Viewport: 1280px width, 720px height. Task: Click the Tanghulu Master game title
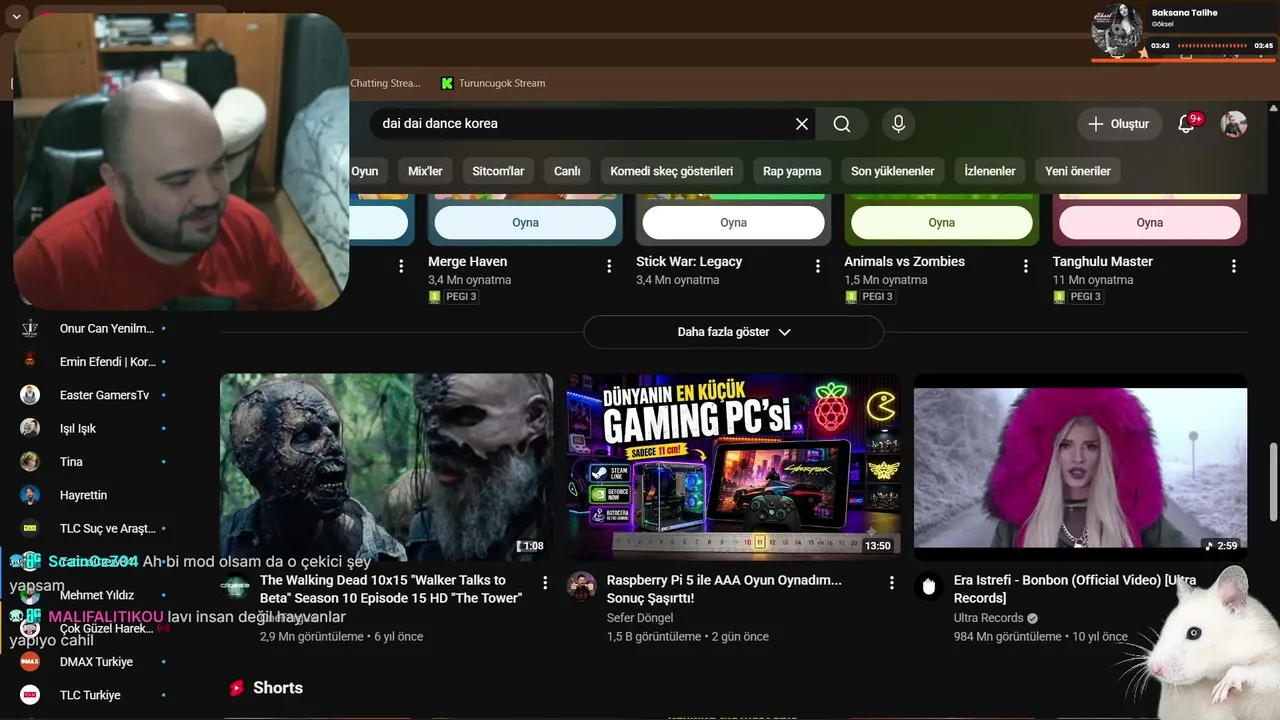1103,262
